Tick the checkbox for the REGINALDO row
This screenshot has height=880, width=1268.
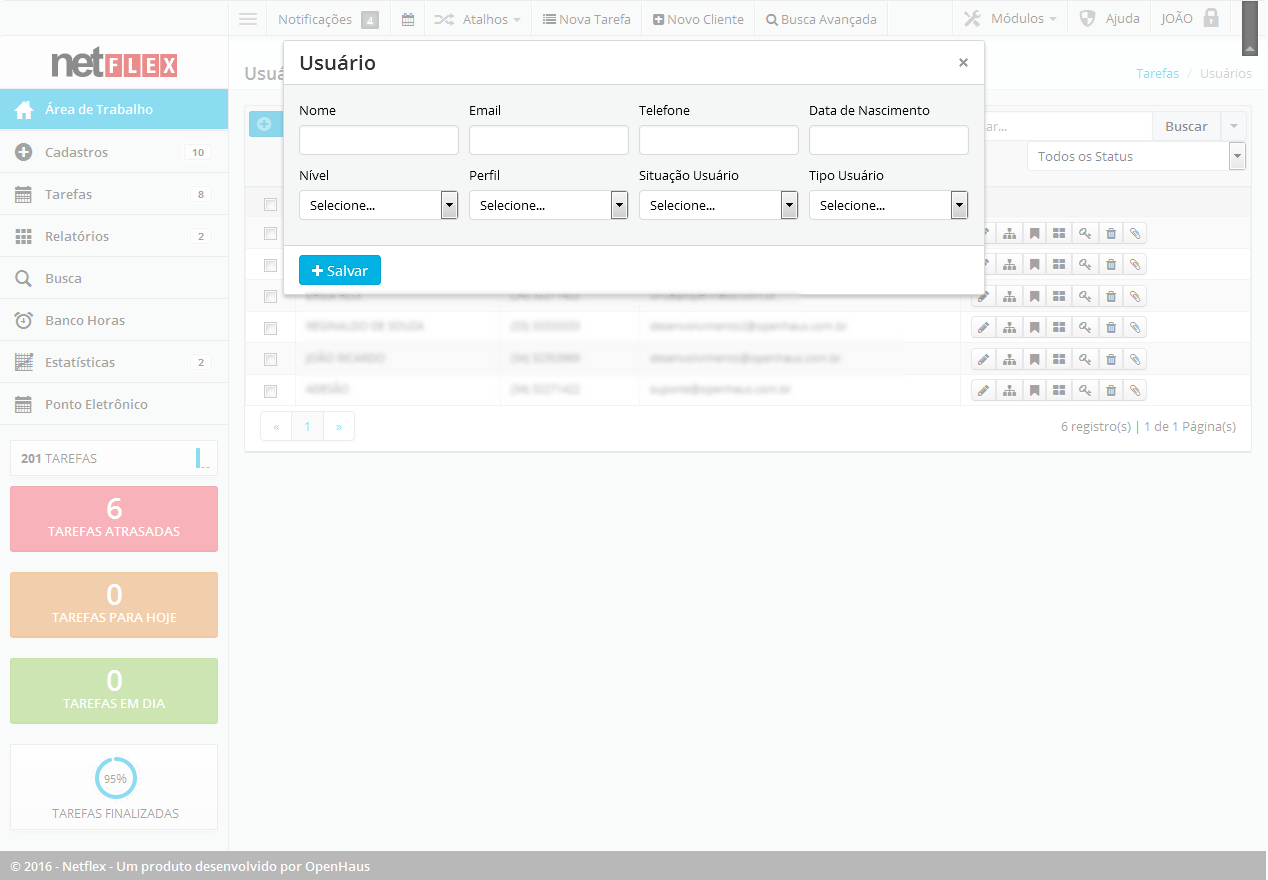click(x=270, y=328)
